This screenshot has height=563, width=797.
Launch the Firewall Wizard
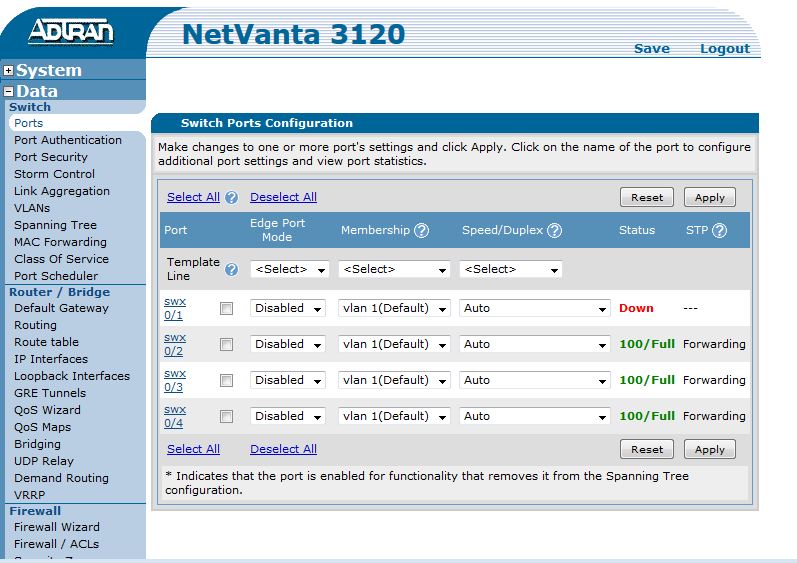(57, 527)
